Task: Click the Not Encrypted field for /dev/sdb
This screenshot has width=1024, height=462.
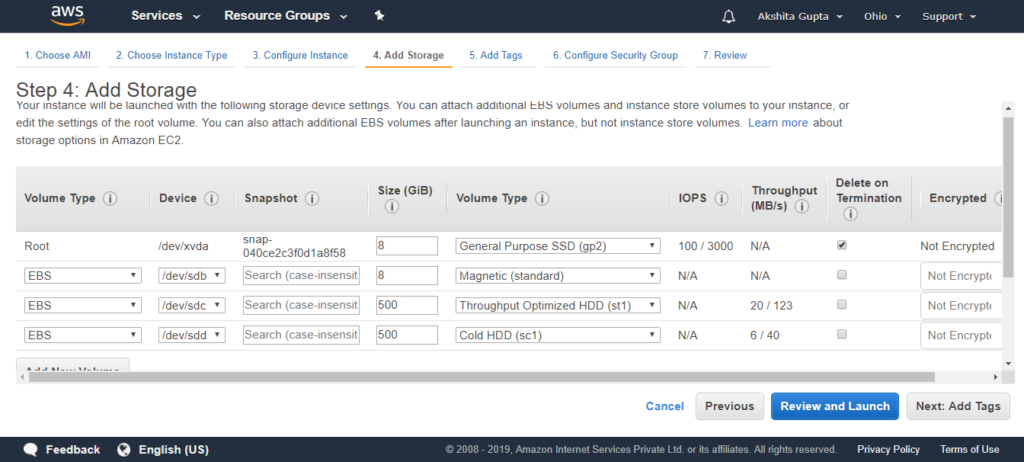Action: 961,276
